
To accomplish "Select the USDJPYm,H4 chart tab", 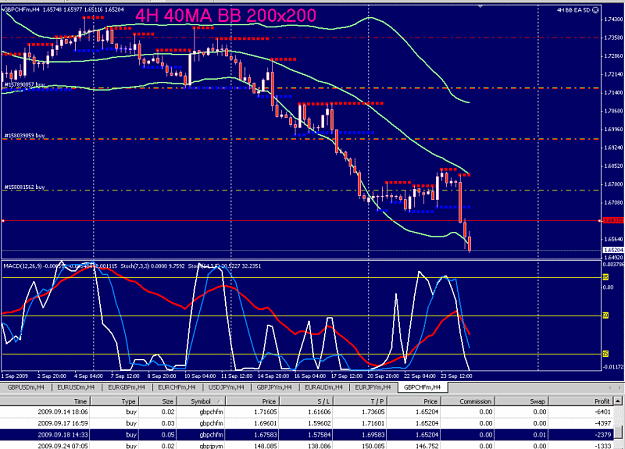I will 226,387.
